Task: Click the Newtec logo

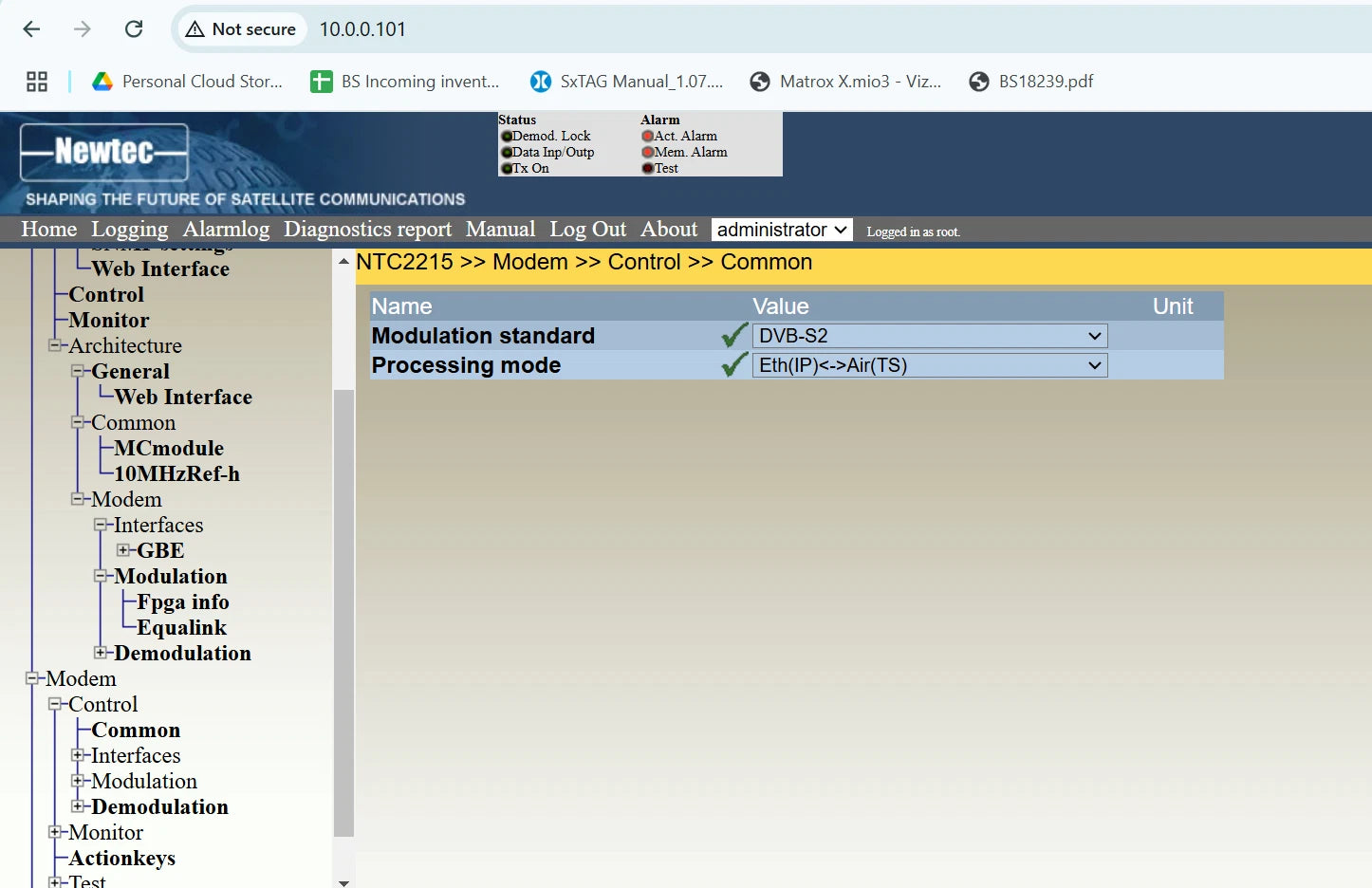Action: tap(104, 152)
